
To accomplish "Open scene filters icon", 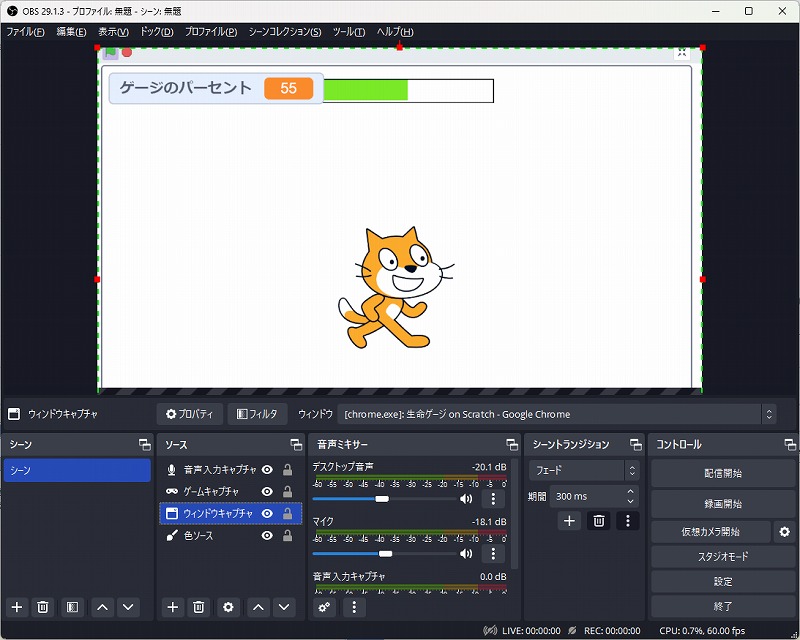I will click(x=72, y=607).
